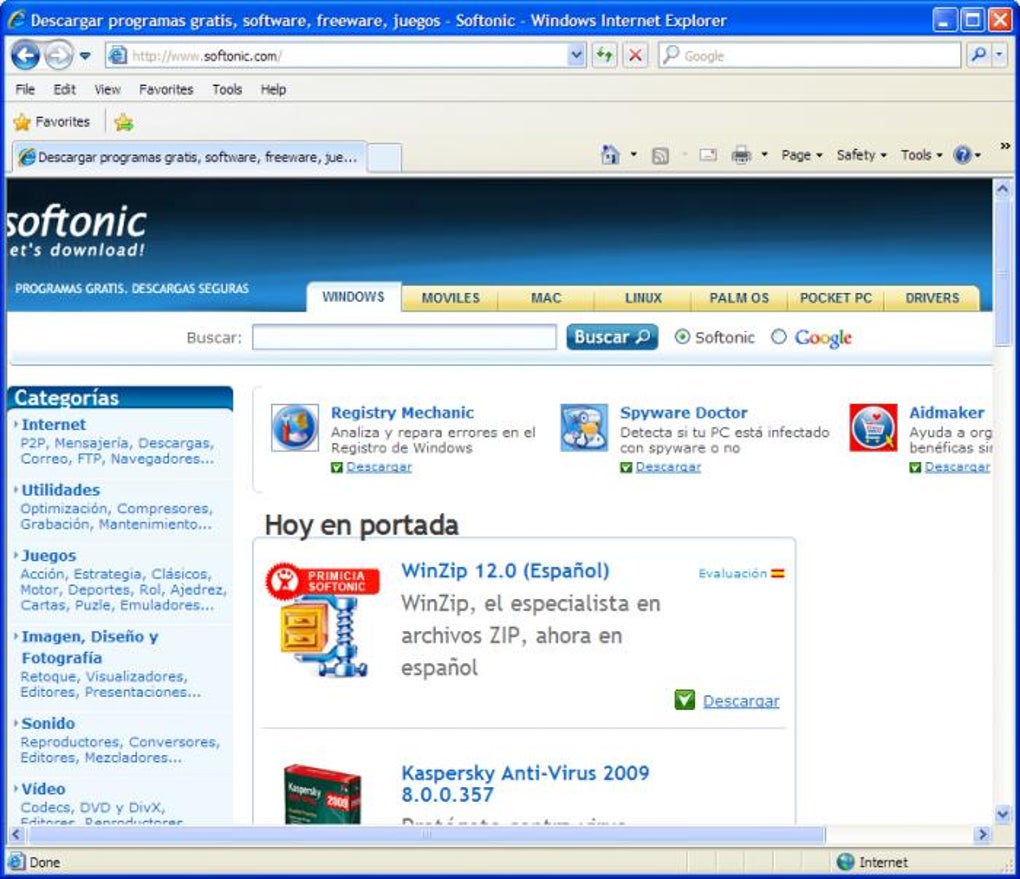Open the Home button dropdown arrow
Screen dimensions: 1020x879
pos(634,155)
